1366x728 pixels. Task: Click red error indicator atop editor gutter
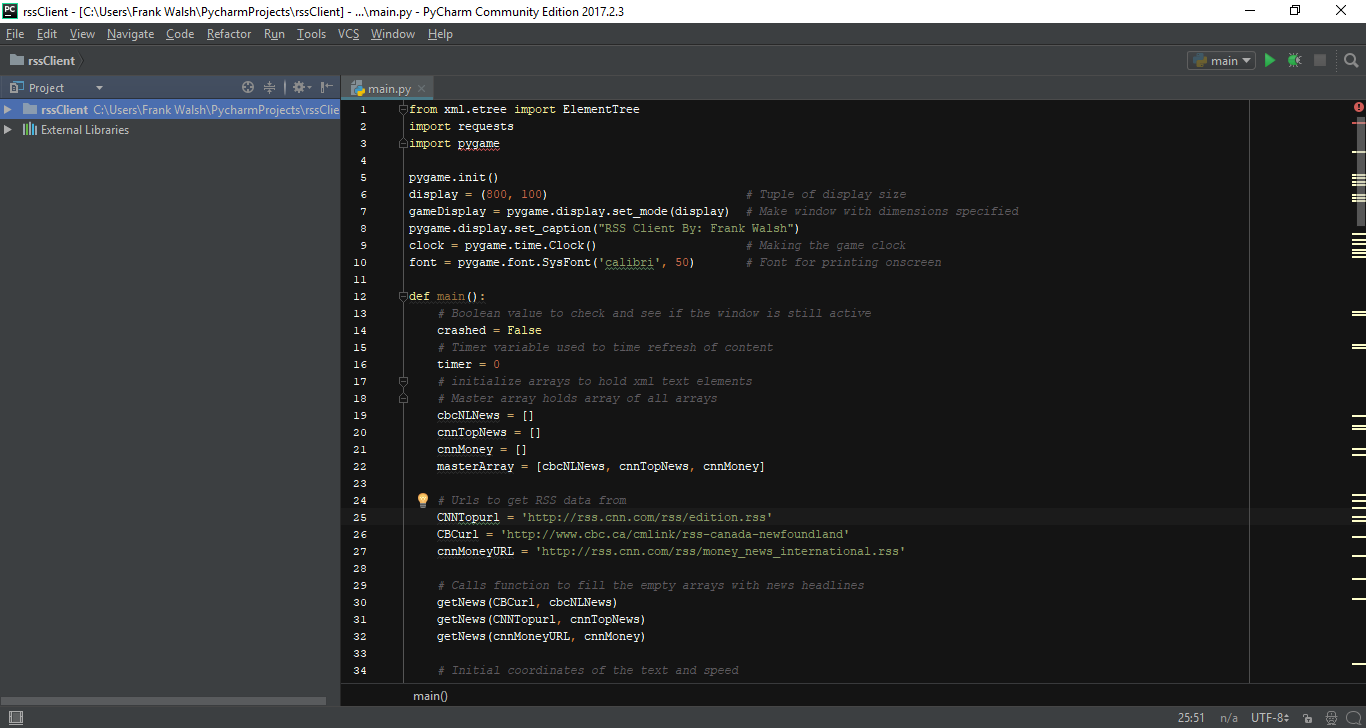(x=1358, y=107)
